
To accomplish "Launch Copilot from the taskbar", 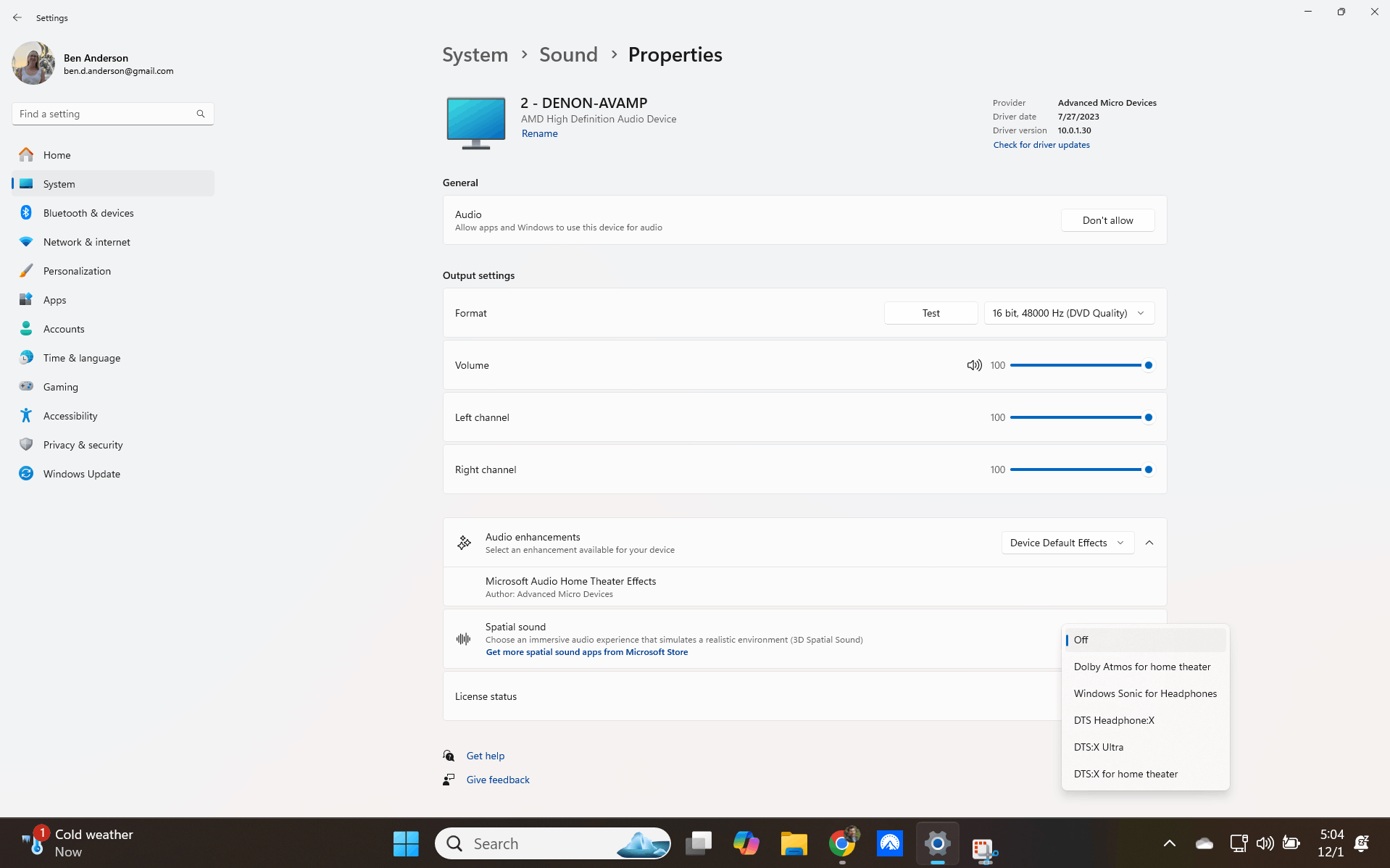I will pos(746,844).
